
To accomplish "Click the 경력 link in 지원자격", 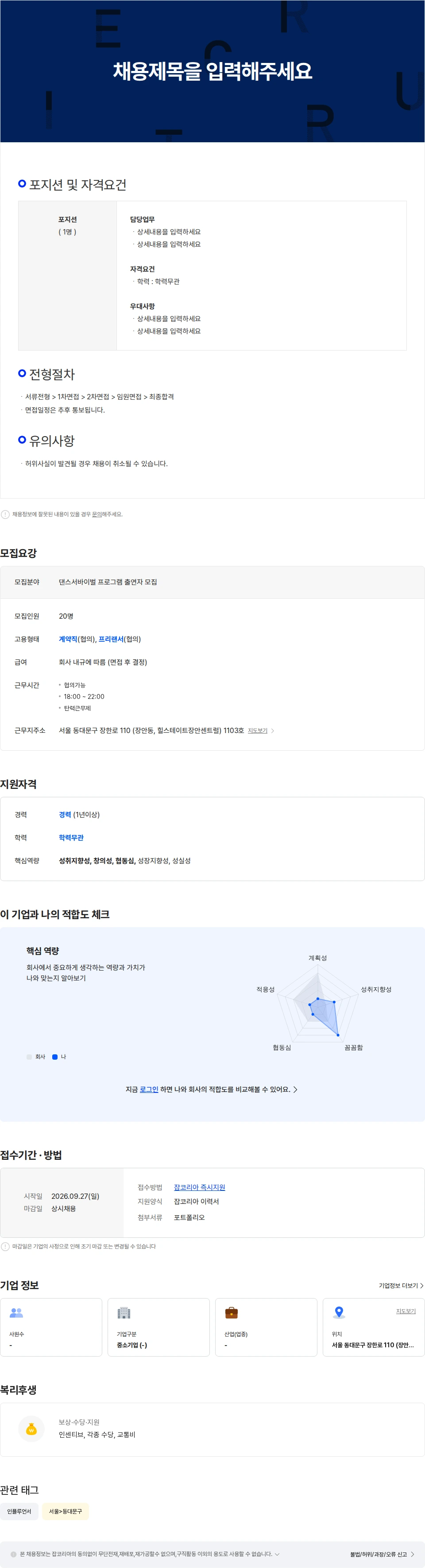I will click(x=65, y=815).
